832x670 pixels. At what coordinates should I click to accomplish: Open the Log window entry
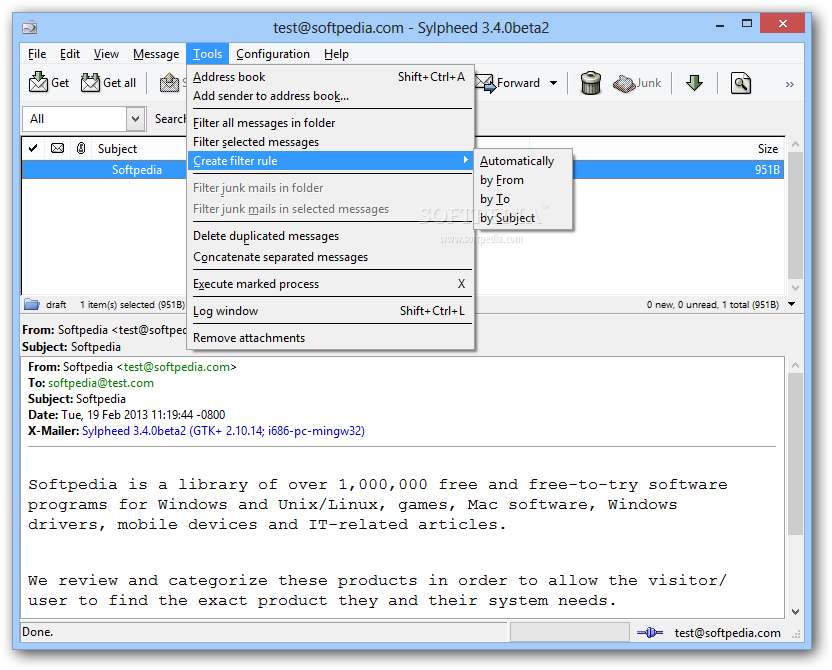[329, 311]
